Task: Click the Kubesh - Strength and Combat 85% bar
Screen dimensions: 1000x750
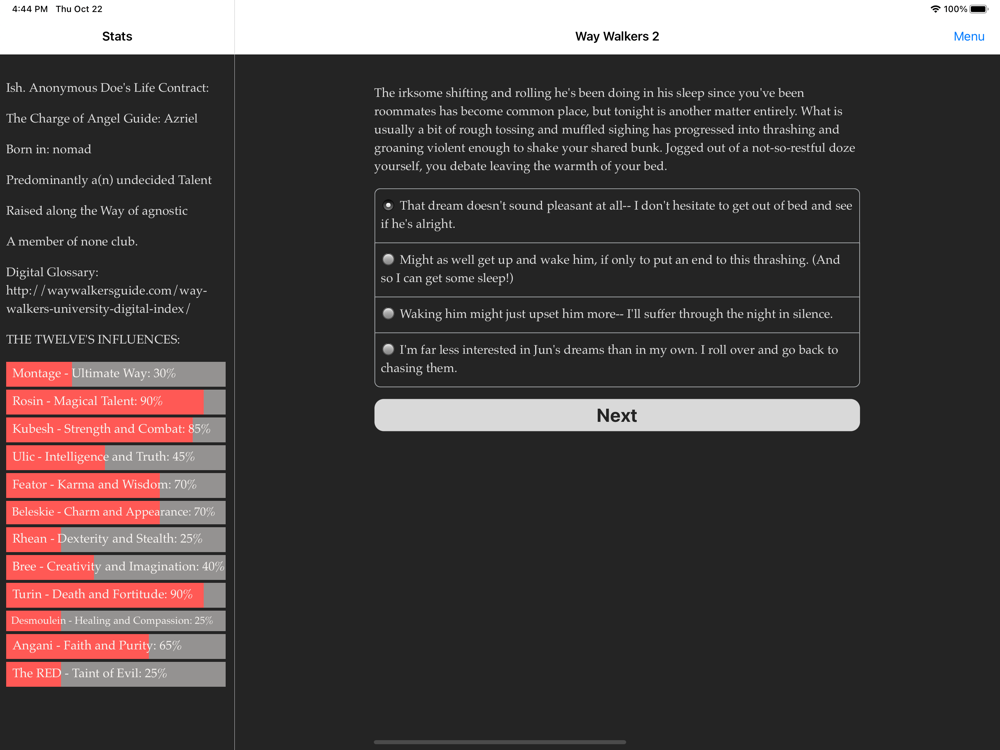Action: (x=115, y=429)
